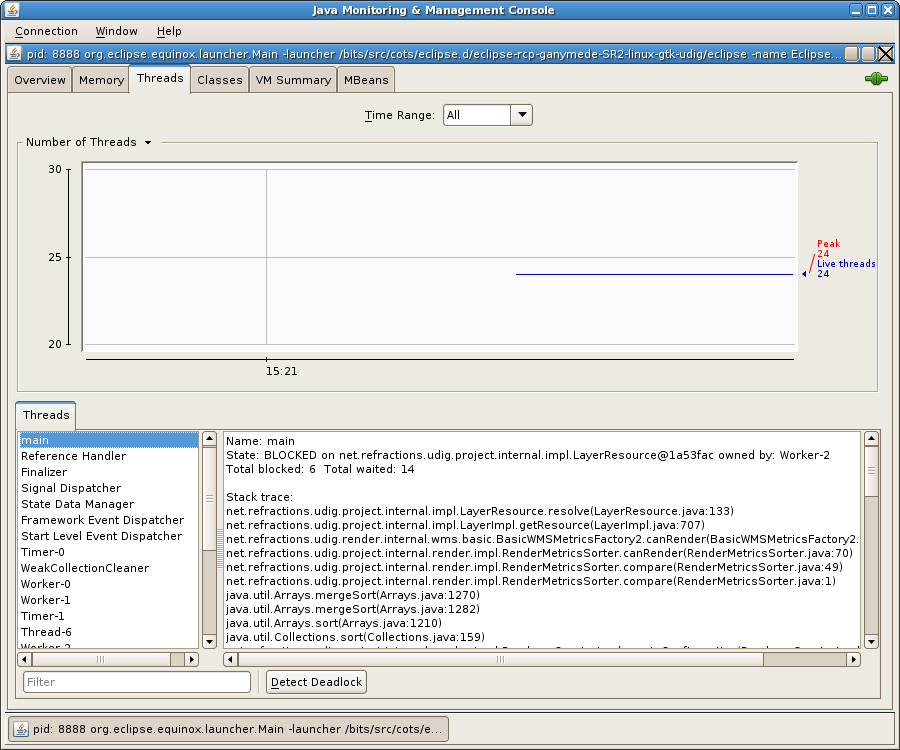Close the internal pid 8888 frame

click(885, 54)
